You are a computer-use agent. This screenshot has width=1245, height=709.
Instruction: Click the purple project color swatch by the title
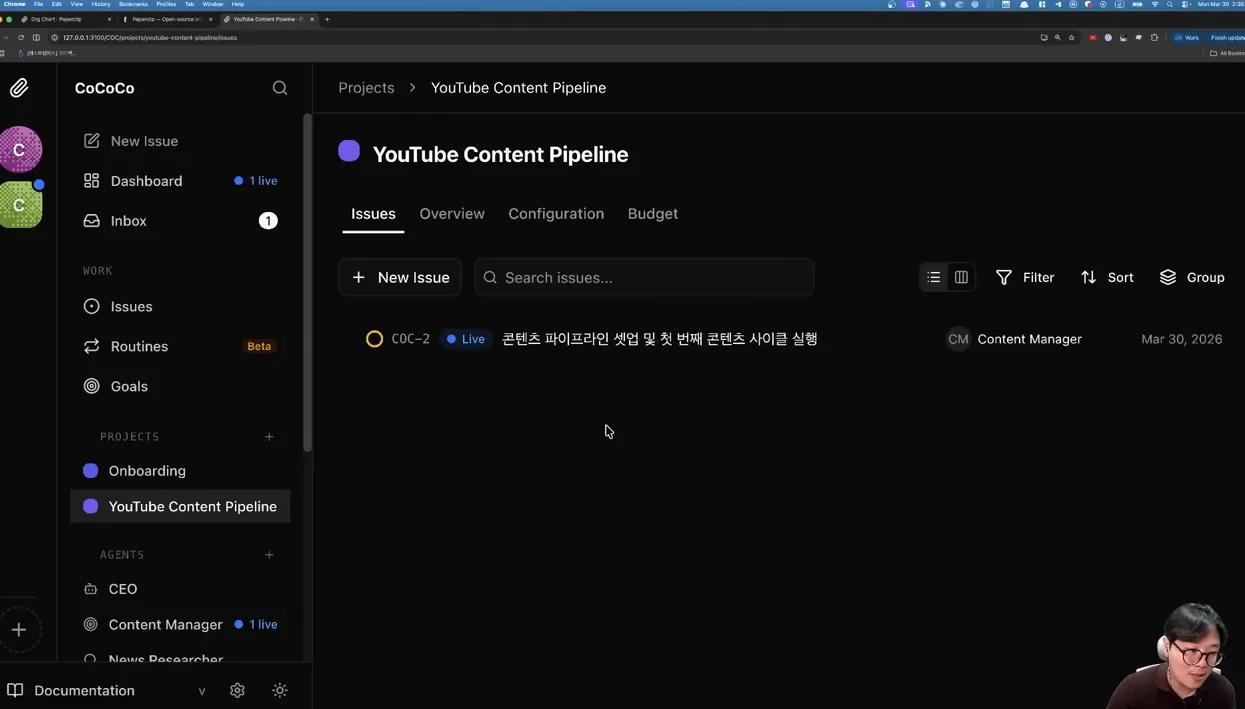coord(349,151)
